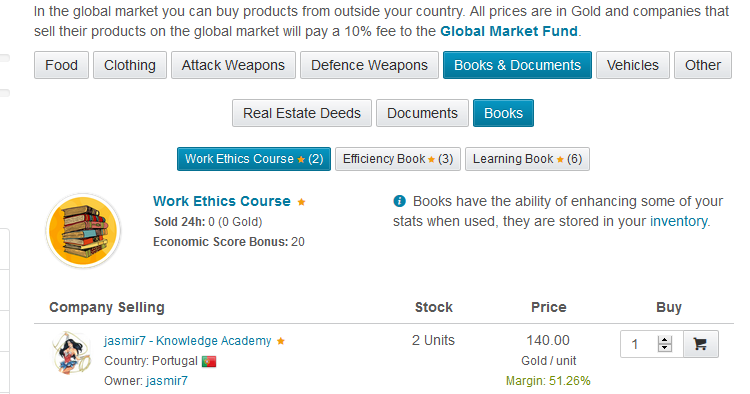Click the stacked books product image
750x394 pixels.
83,230
